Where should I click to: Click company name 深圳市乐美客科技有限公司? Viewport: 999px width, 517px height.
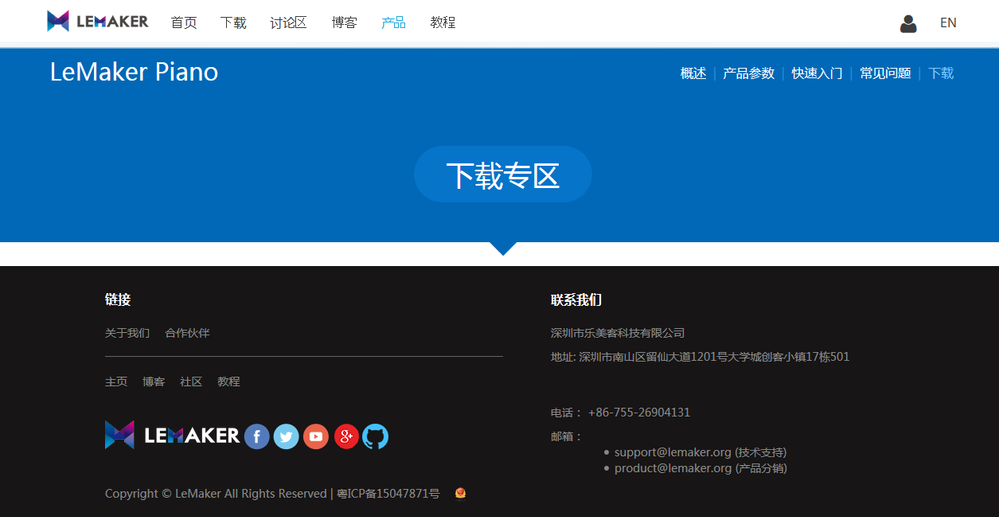point(617,333)
